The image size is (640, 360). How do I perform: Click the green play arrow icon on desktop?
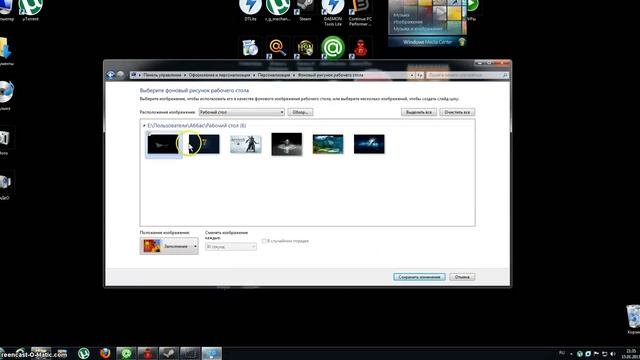point(472,6)
